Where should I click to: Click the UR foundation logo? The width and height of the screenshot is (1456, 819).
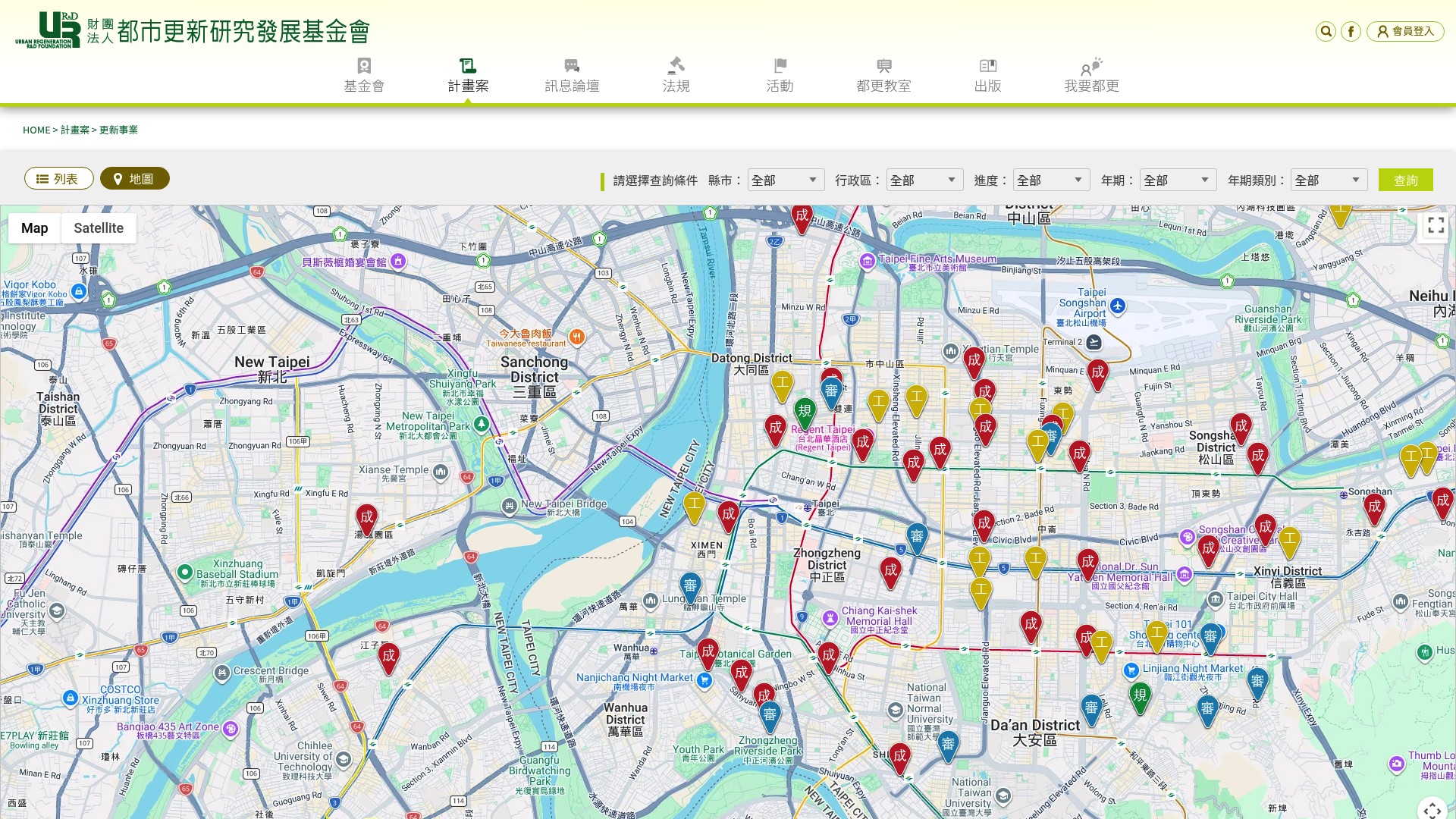pos(193,30)
